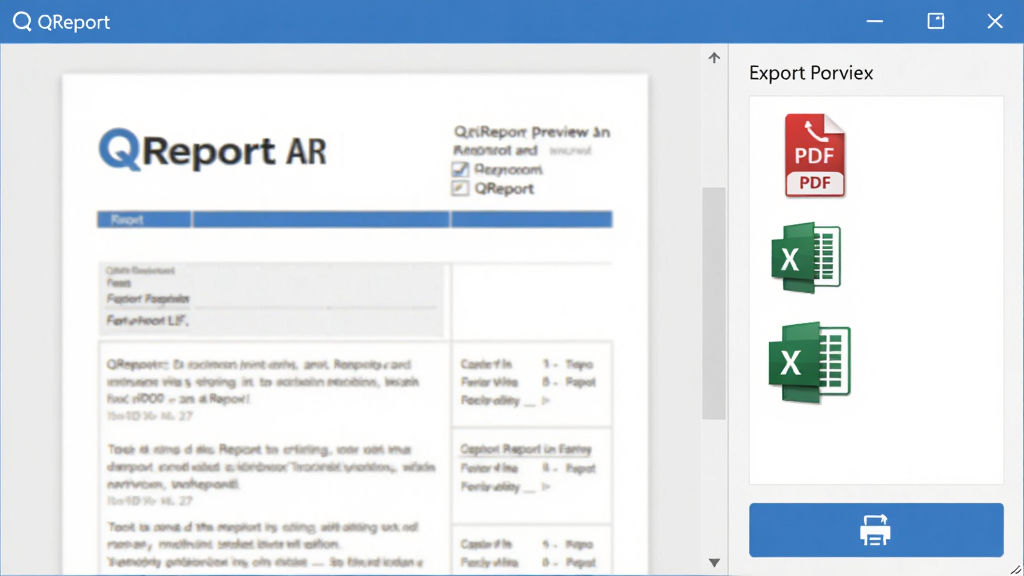Select the larger Excel icon above the print button
Viewport: 1024px width, 576px height.
pos(810,362)
